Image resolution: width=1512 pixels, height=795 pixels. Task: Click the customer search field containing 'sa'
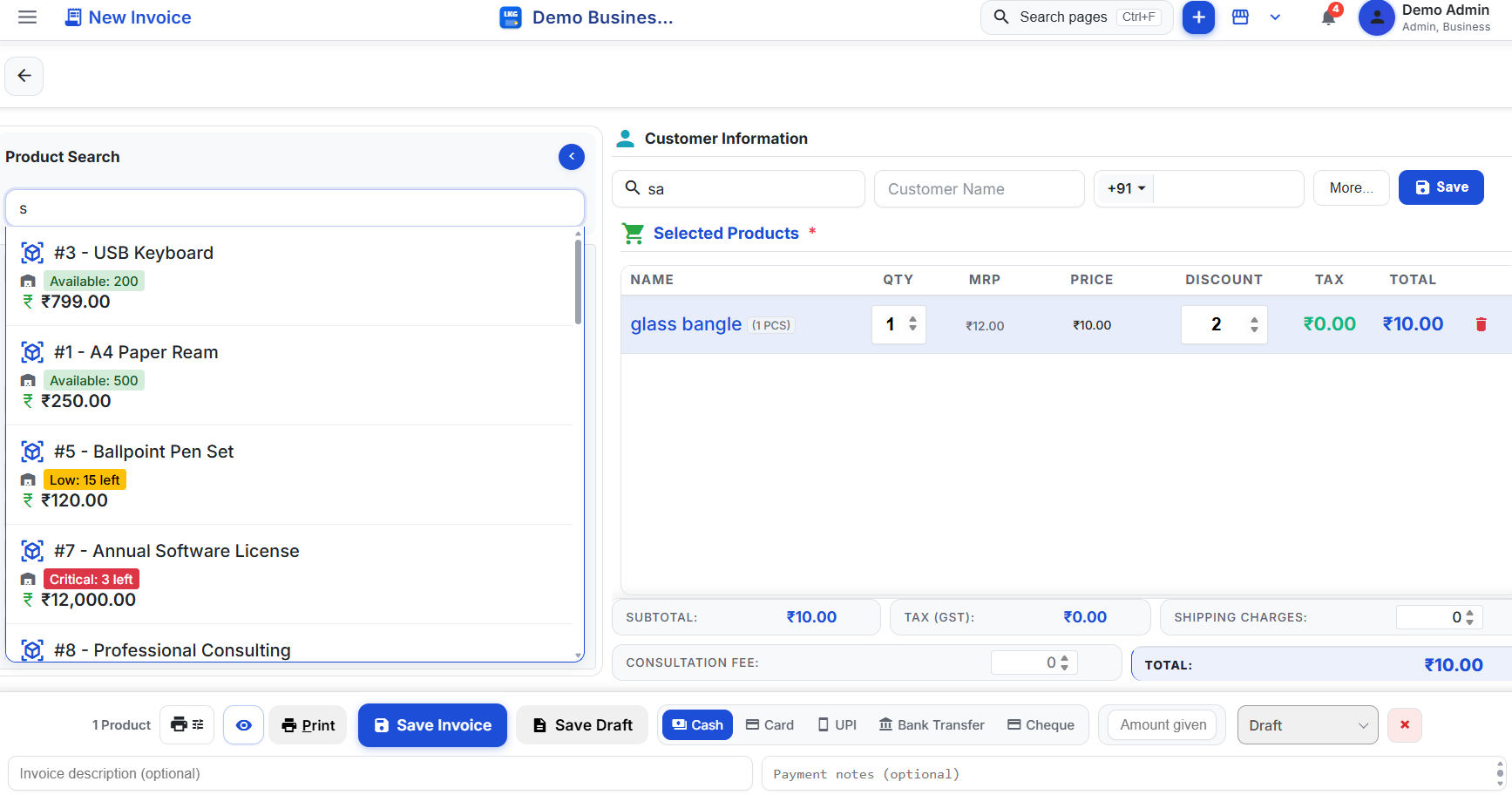[739, 188]
